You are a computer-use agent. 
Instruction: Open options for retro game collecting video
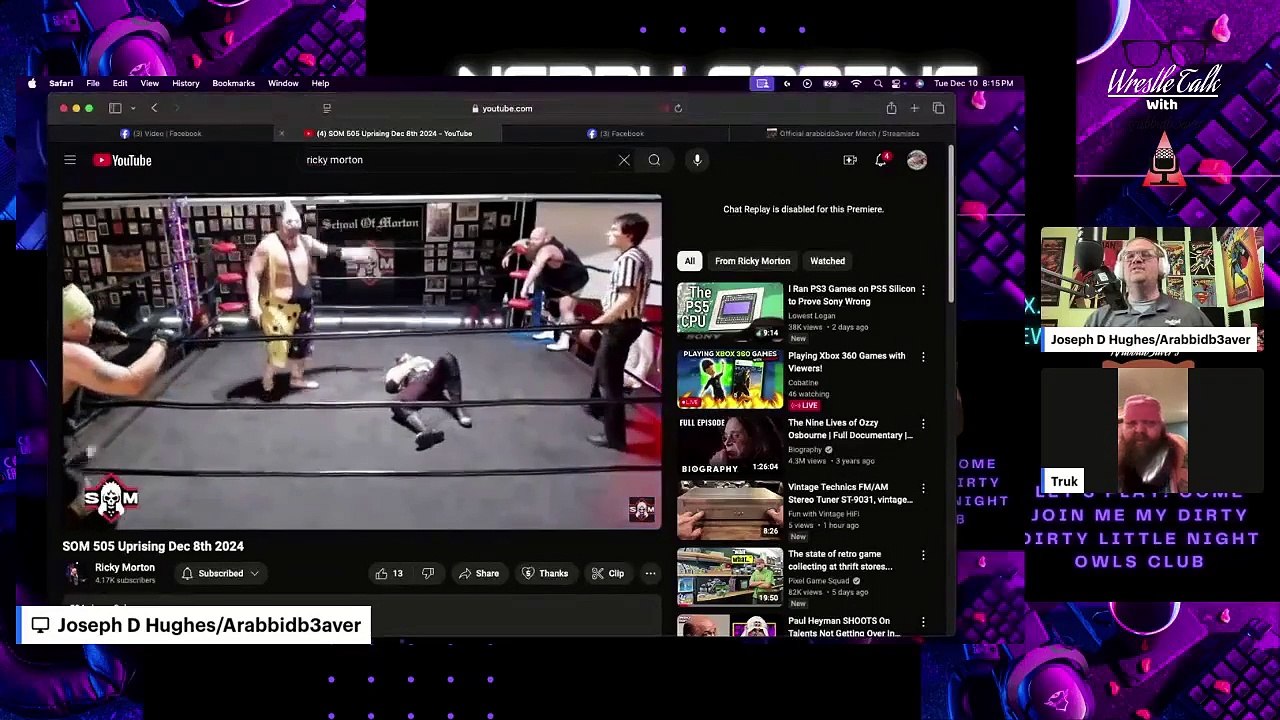[923, 555]
